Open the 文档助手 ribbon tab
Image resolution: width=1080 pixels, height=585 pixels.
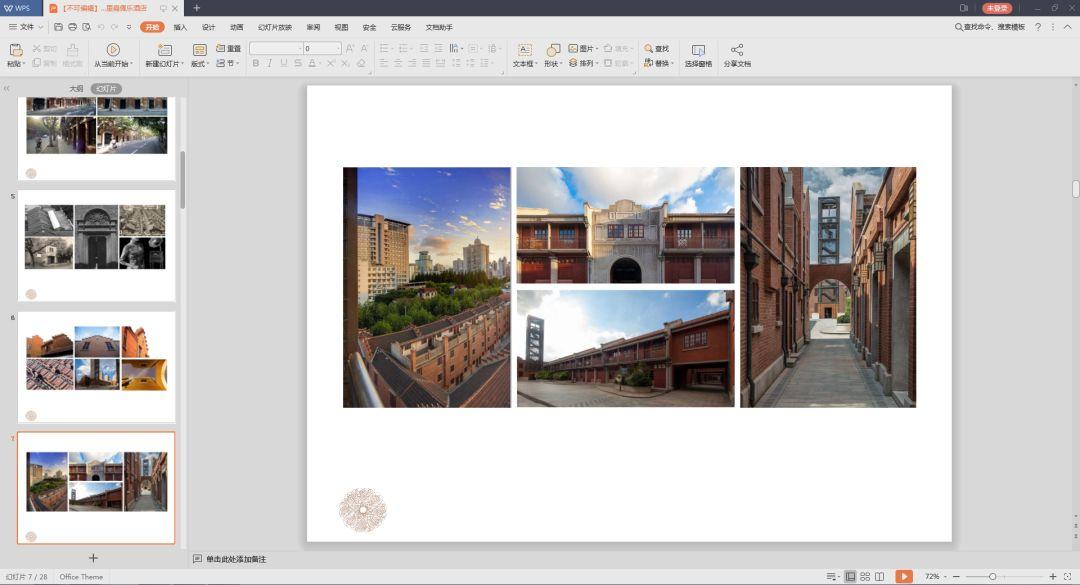click(439, 28)
